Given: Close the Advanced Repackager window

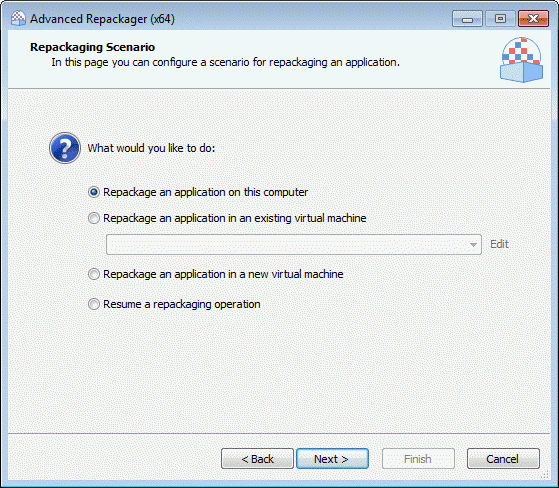Looking at the screenshot, I should pyautogui.click(x=533, y=19).
